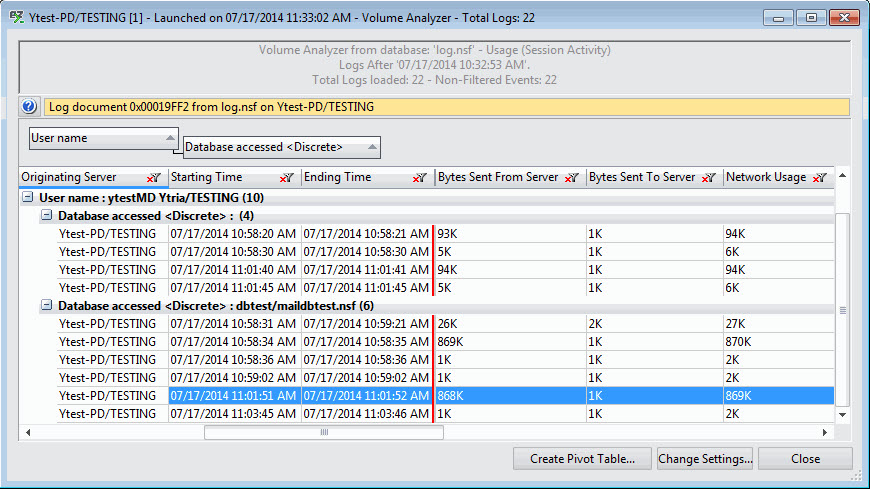Select the row starting 11:03:45 AM

tap(232, 414)
